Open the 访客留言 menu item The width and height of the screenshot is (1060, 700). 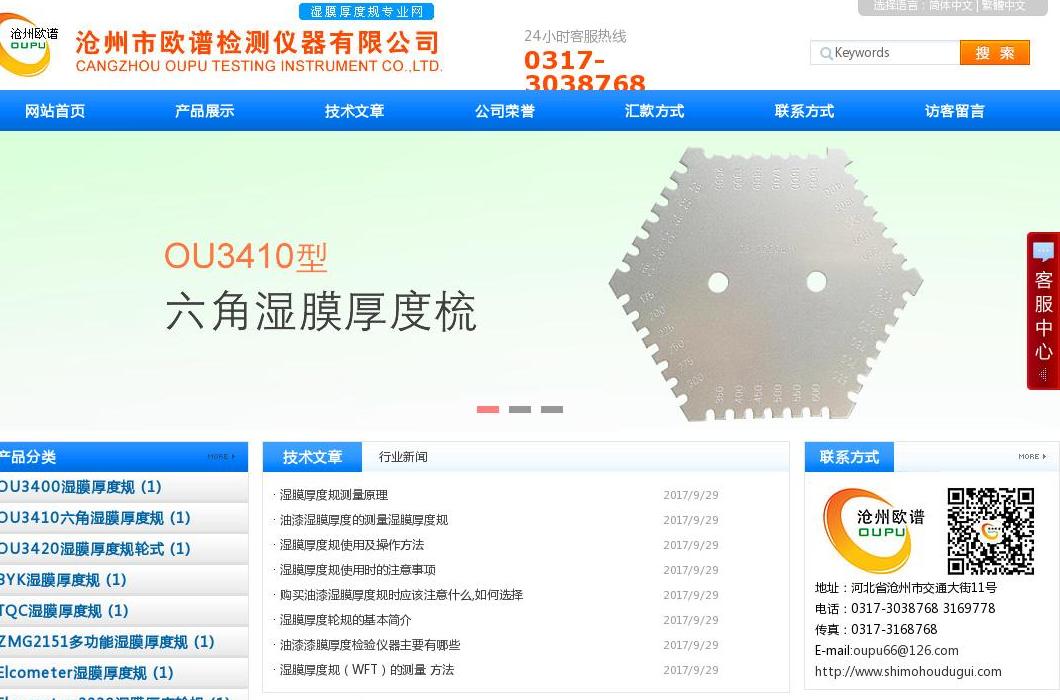(x=955, y=111)
